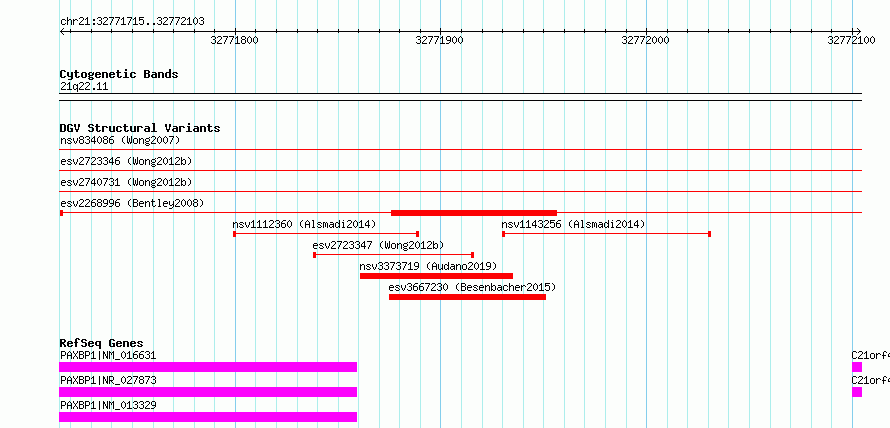
Task: Click the 32772000 ruler position label
Action: tap(645, 40)
